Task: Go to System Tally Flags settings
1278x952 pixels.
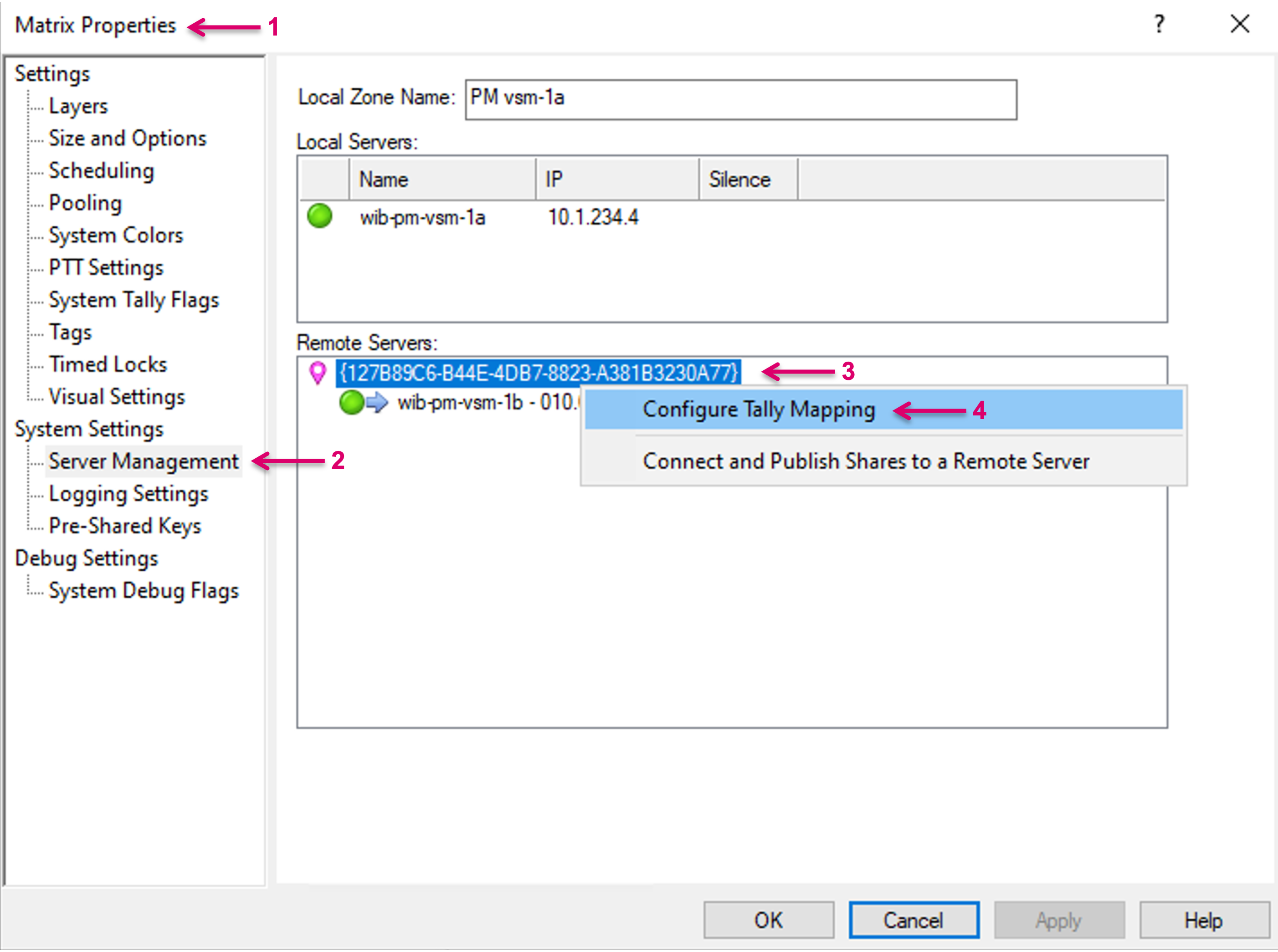Action: click(x=134, y=300)
